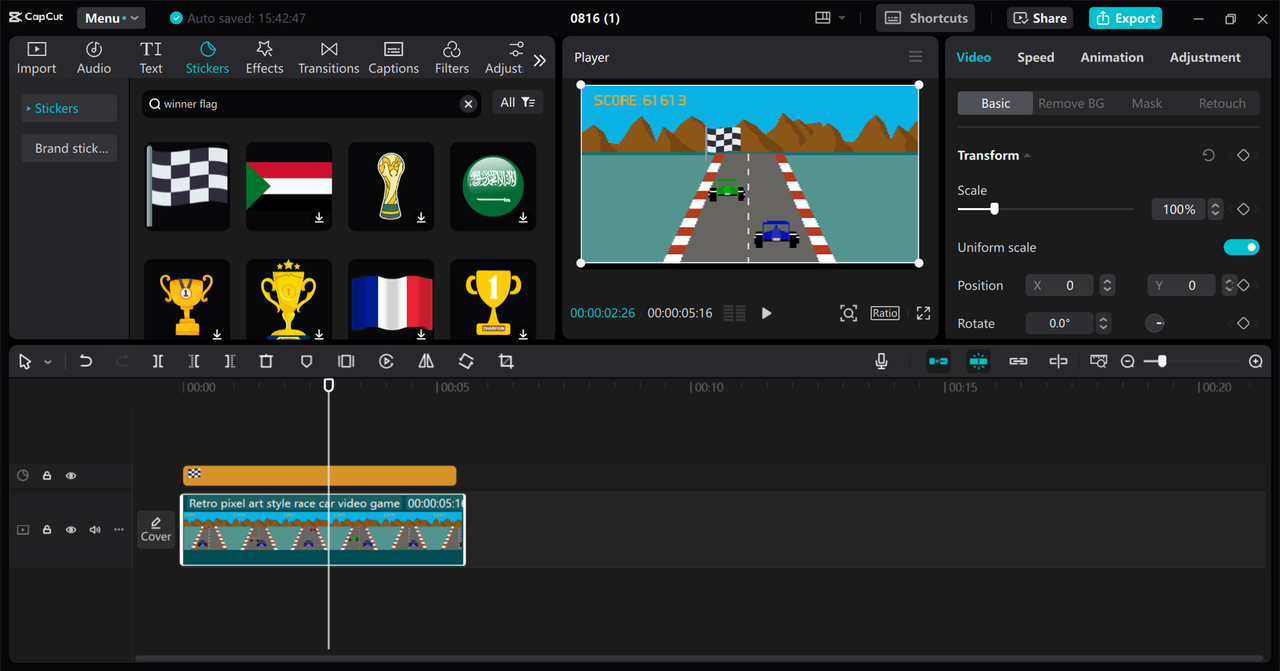Click the Share button
This screenshot has width=1280, height=671.
[1040, 18]
